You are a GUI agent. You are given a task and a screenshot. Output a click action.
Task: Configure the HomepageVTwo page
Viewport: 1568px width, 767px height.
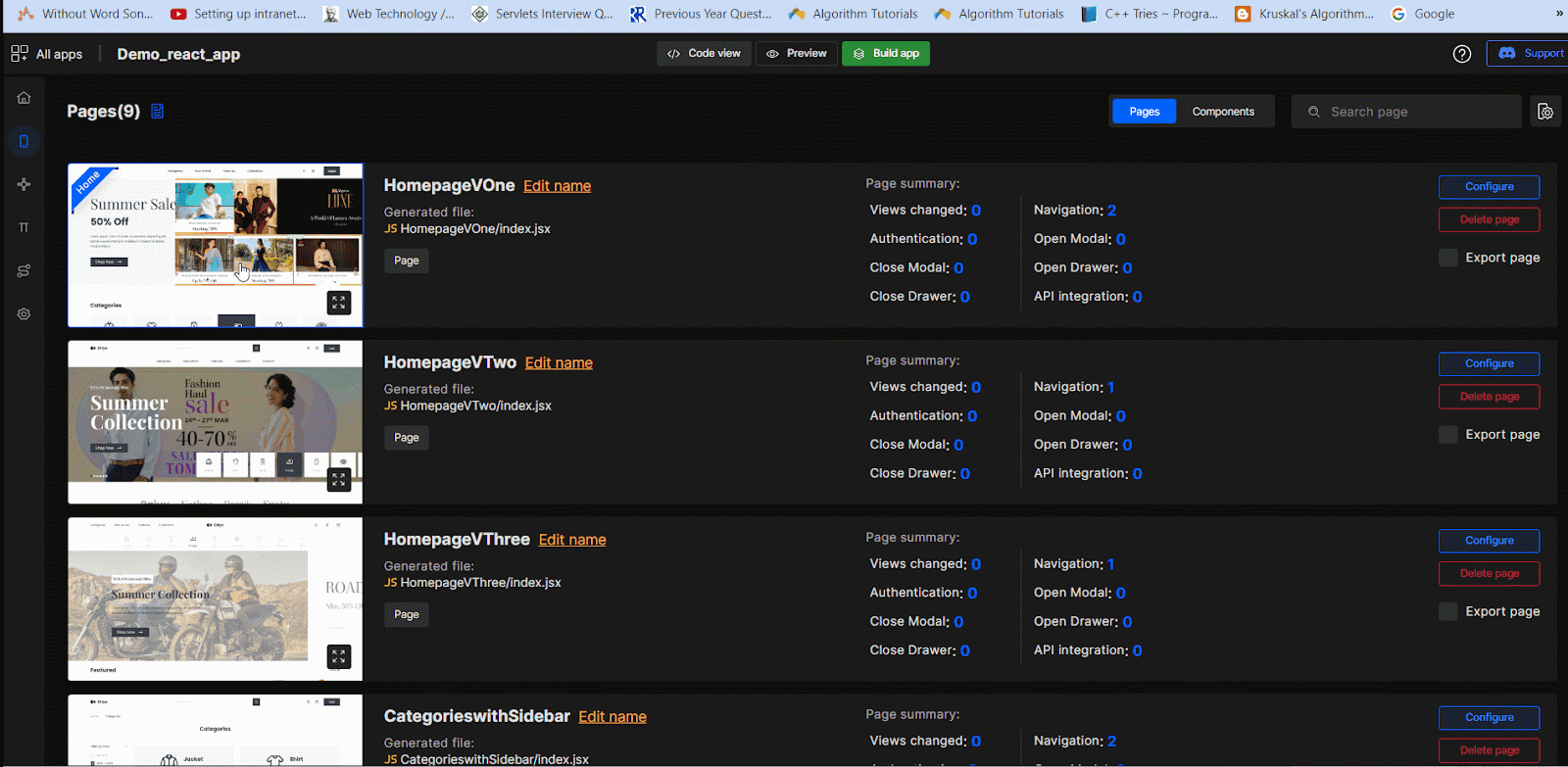tap(1489, 364)
